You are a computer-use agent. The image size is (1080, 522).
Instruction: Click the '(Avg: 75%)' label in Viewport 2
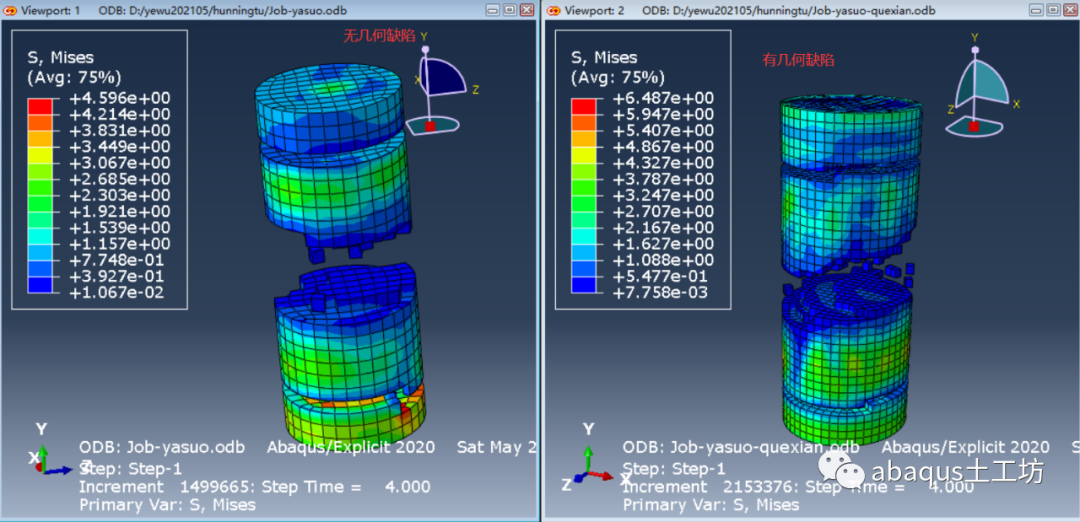[617, 77]
